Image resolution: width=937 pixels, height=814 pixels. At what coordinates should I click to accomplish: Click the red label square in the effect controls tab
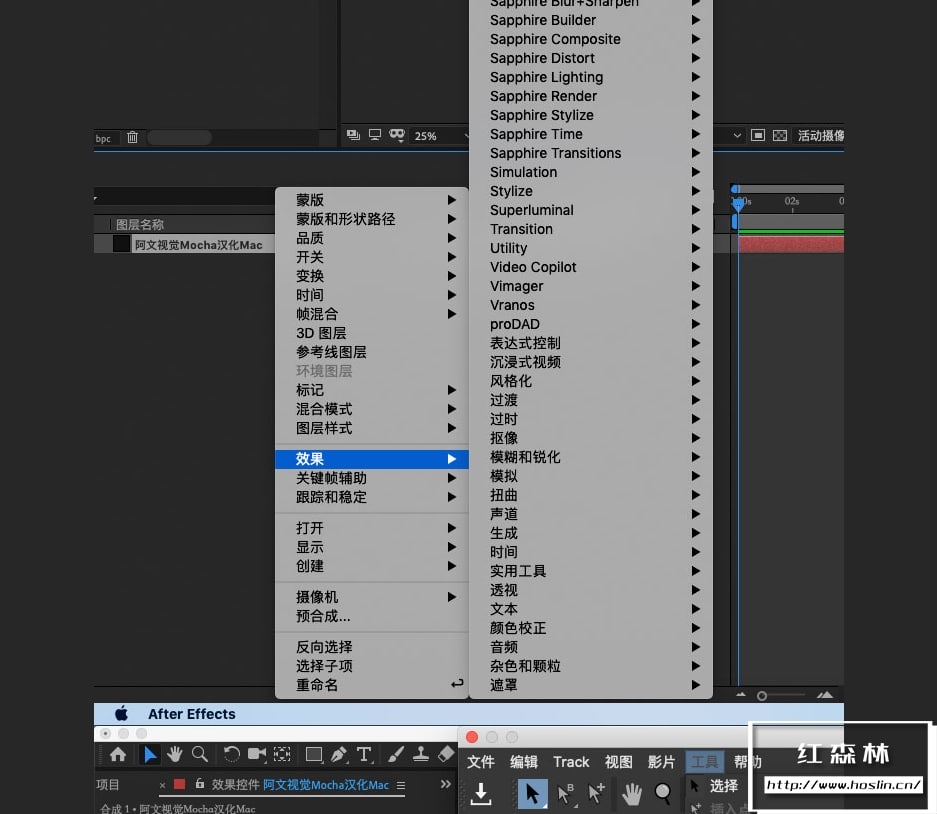click(x=179, y=784)
